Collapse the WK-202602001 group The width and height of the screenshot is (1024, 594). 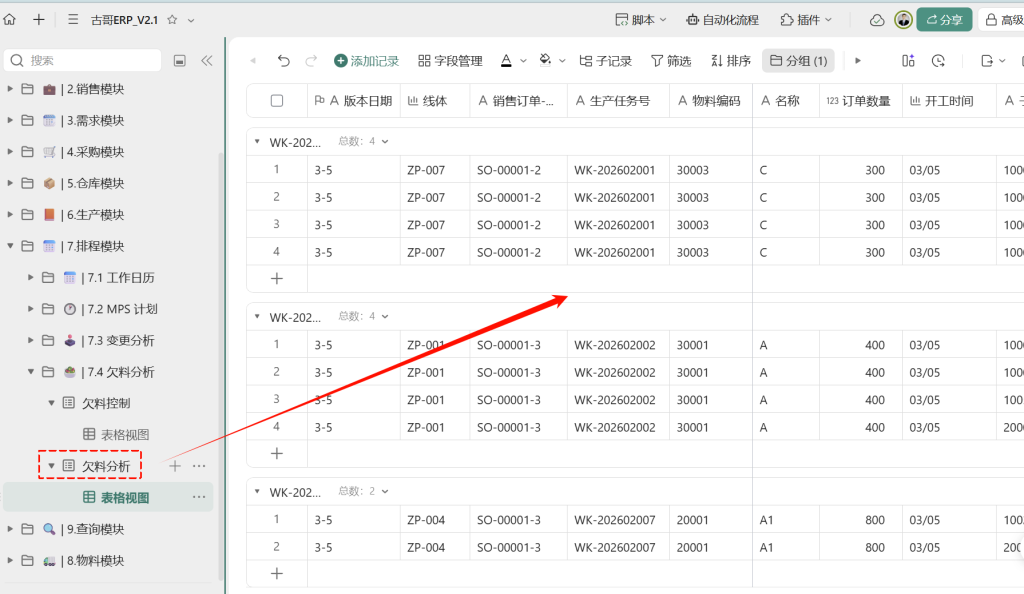click(x=257, y=142)
